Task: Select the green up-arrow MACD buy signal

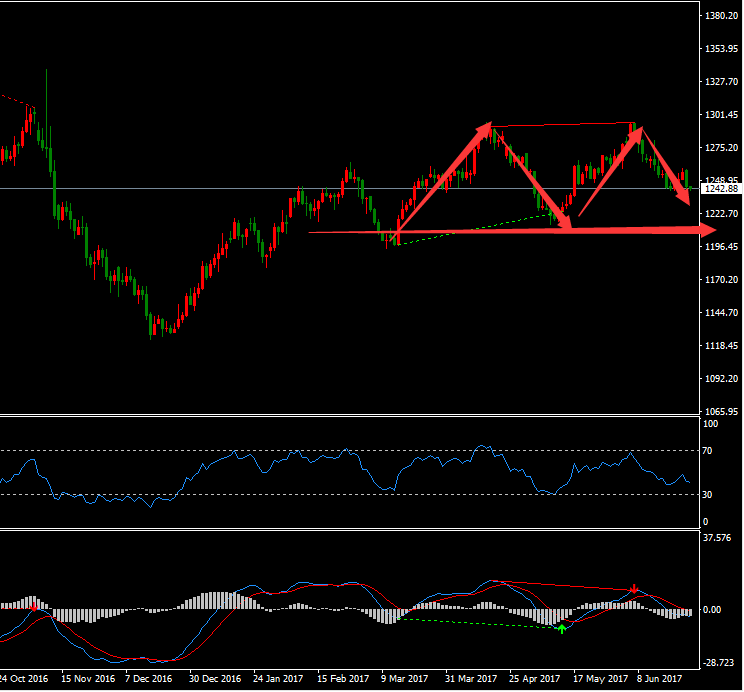Action: click(x=562, y=629)
